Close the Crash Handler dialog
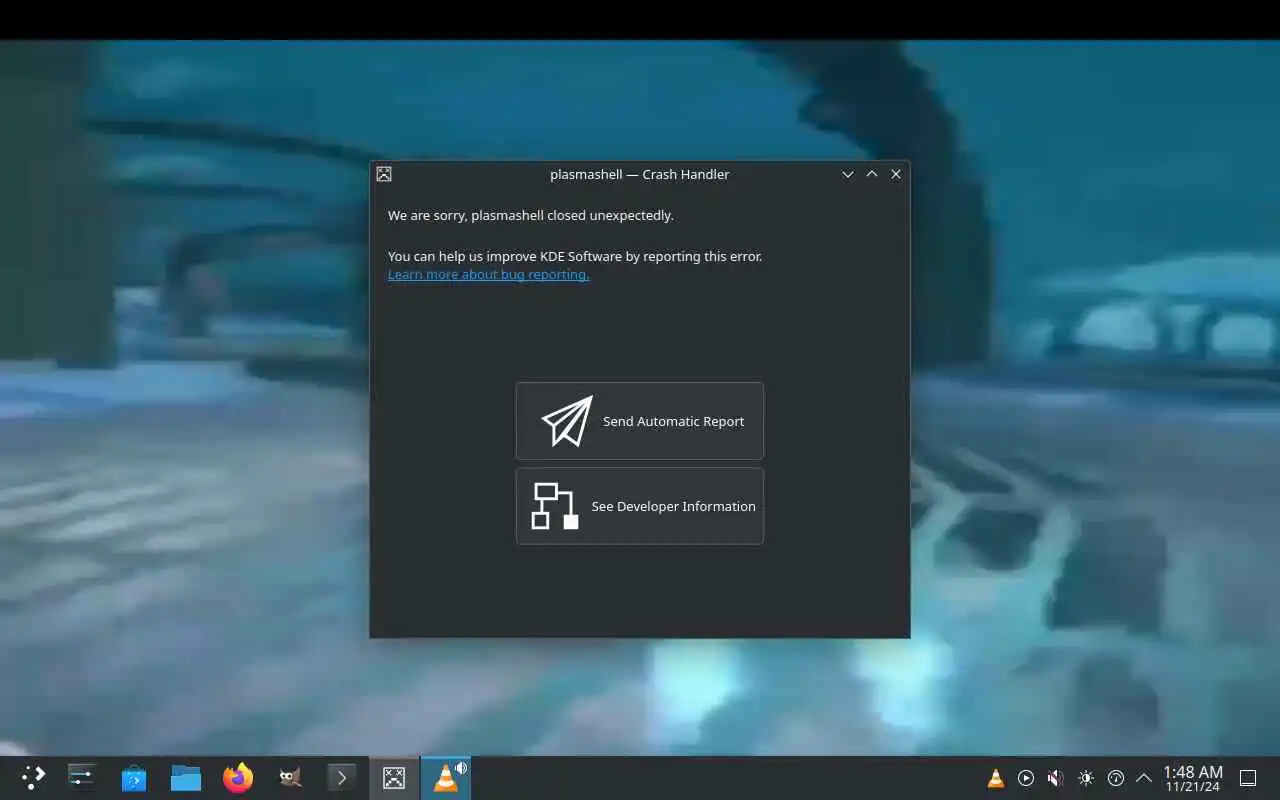 click(x=896, y=174)
